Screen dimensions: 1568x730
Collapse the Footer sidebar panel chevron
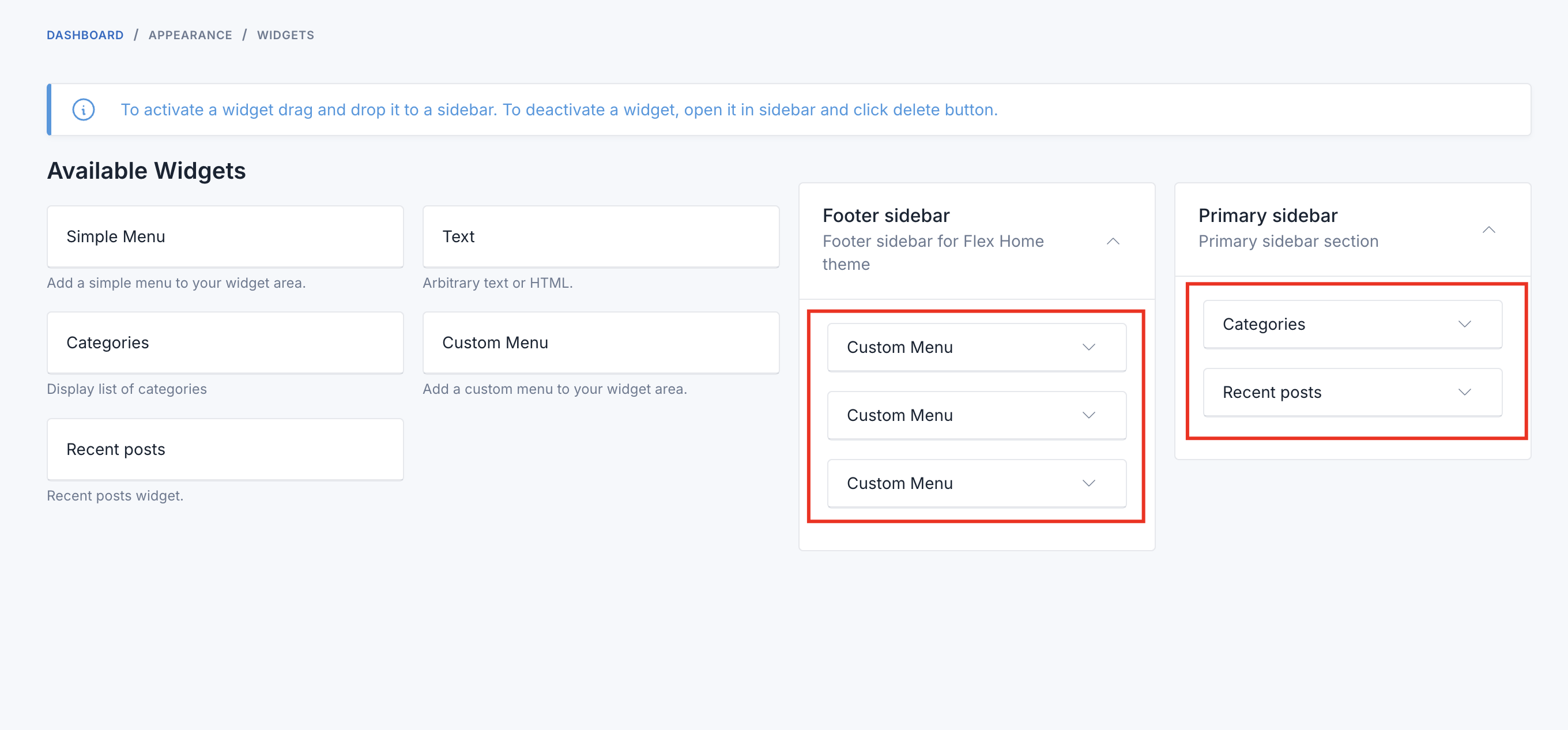click(1113, 241)
